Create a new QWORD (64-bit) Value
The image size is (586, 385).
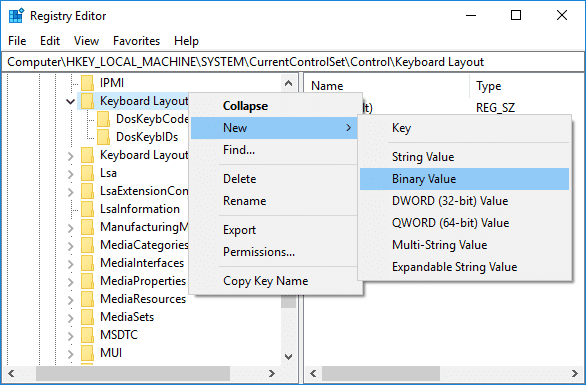pyautogui.click(x=465, y=223)
